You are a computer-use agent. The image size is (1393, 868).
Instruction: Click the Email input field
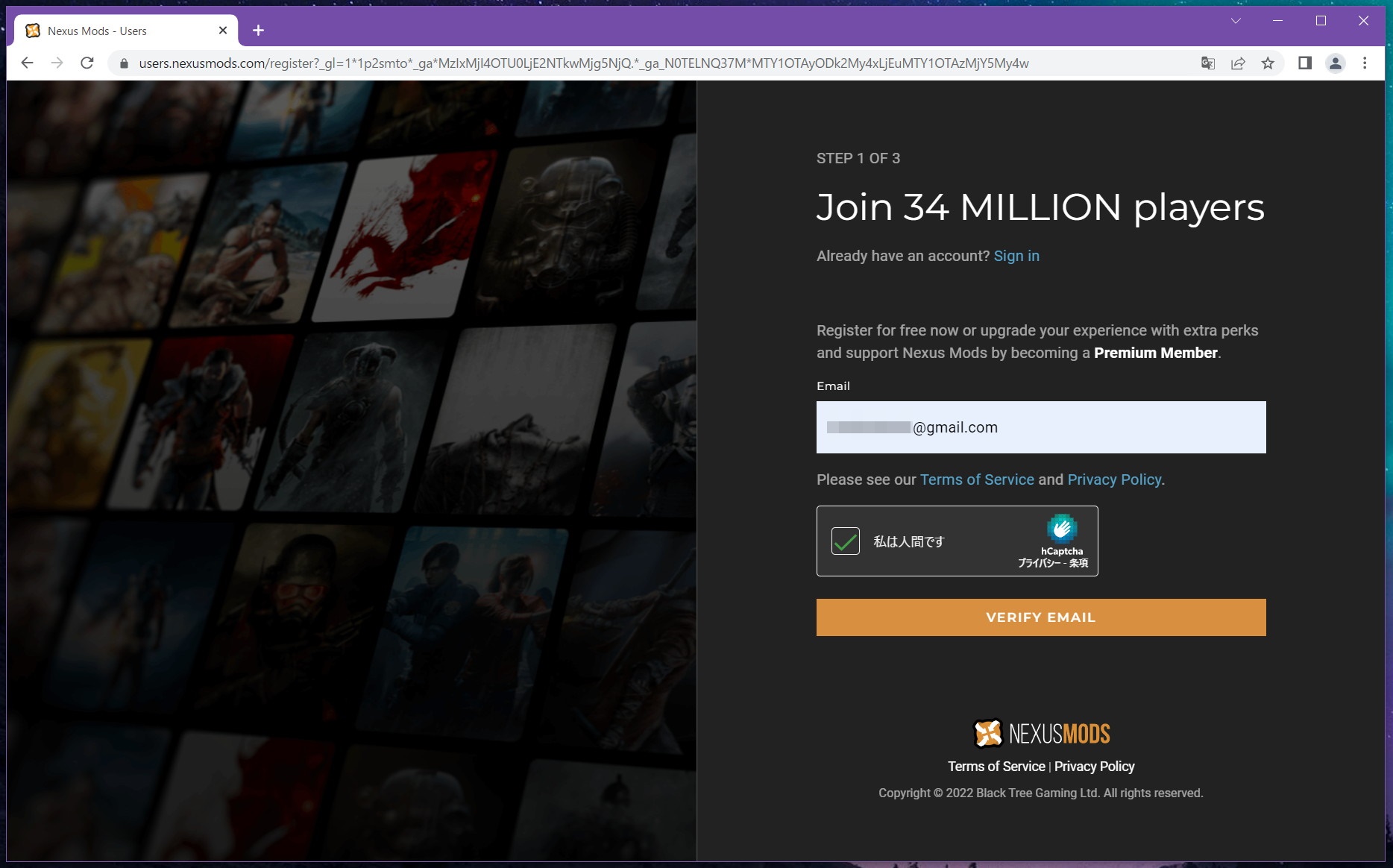tap(1041, 427)
